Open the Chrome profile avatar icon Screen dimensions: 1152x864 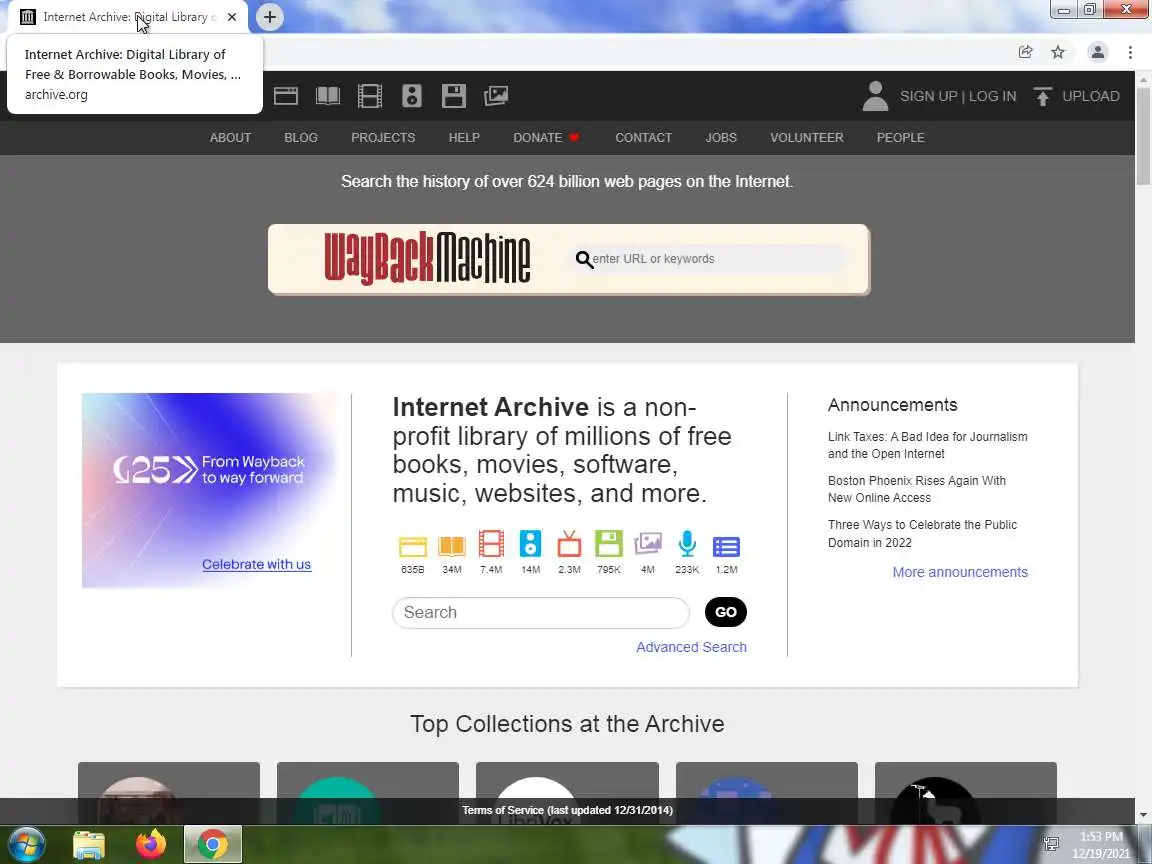pyautogui.click(x=1098, y=51)
